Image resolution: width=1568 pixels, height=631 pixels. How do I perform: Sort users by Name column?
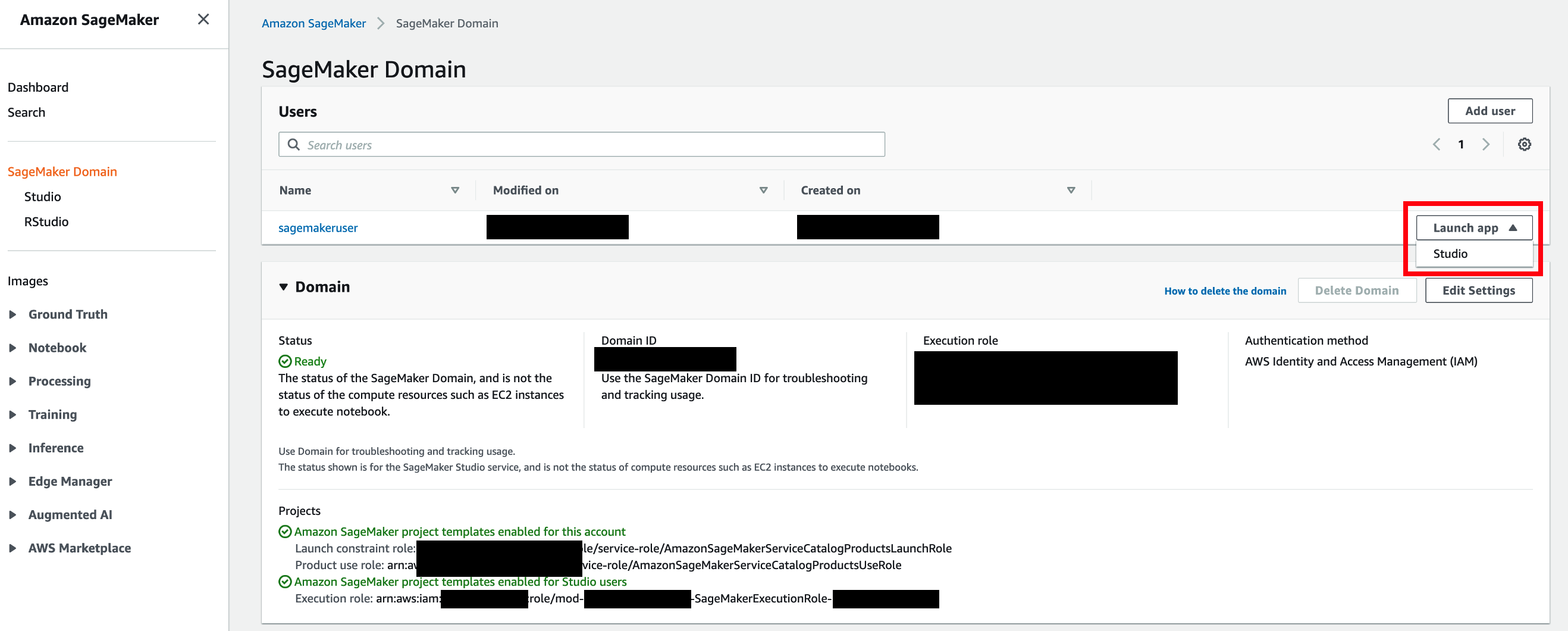tap(454, 190)
